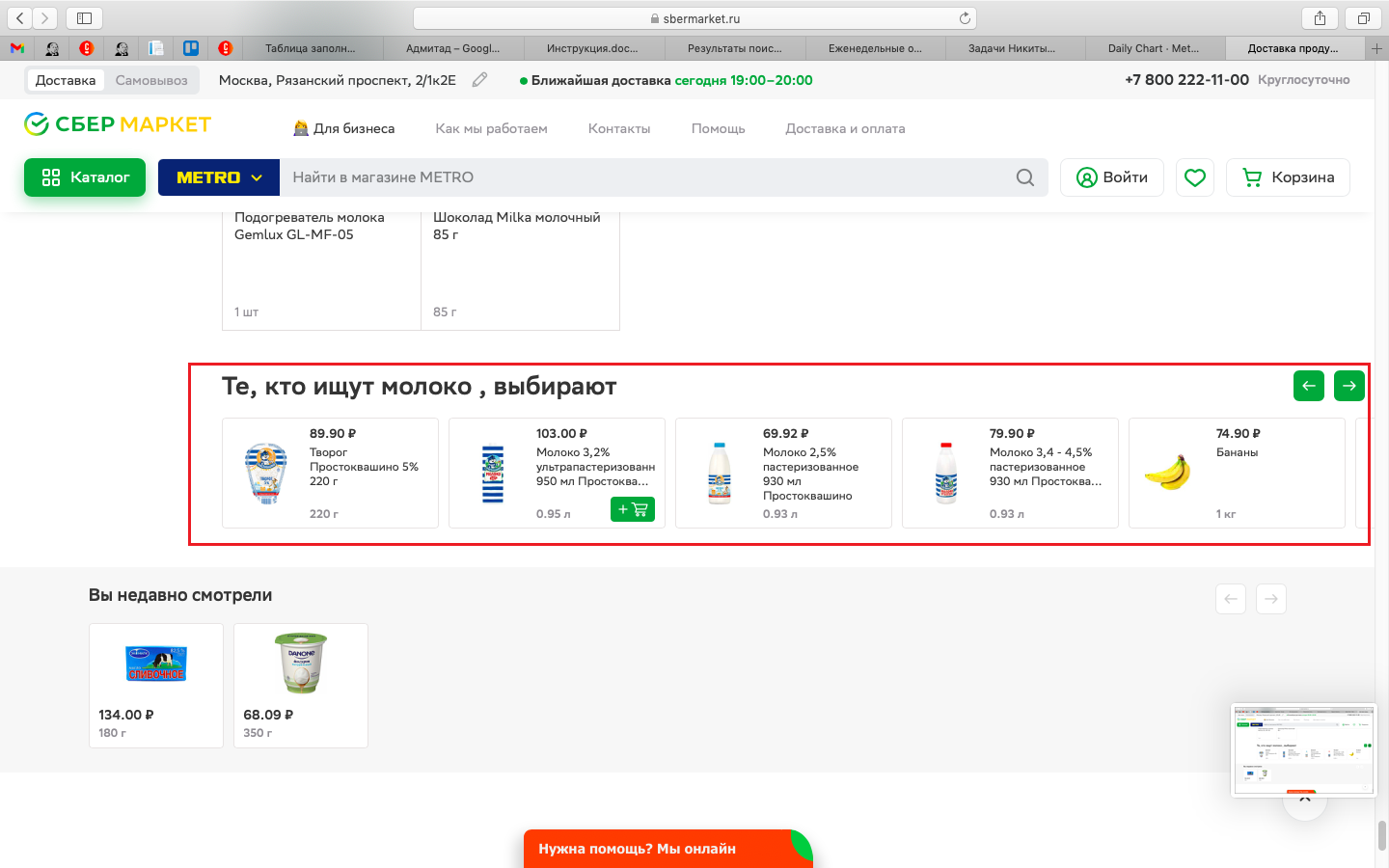
Task: Click the search magnifier icon
Action: (1025, 177)
